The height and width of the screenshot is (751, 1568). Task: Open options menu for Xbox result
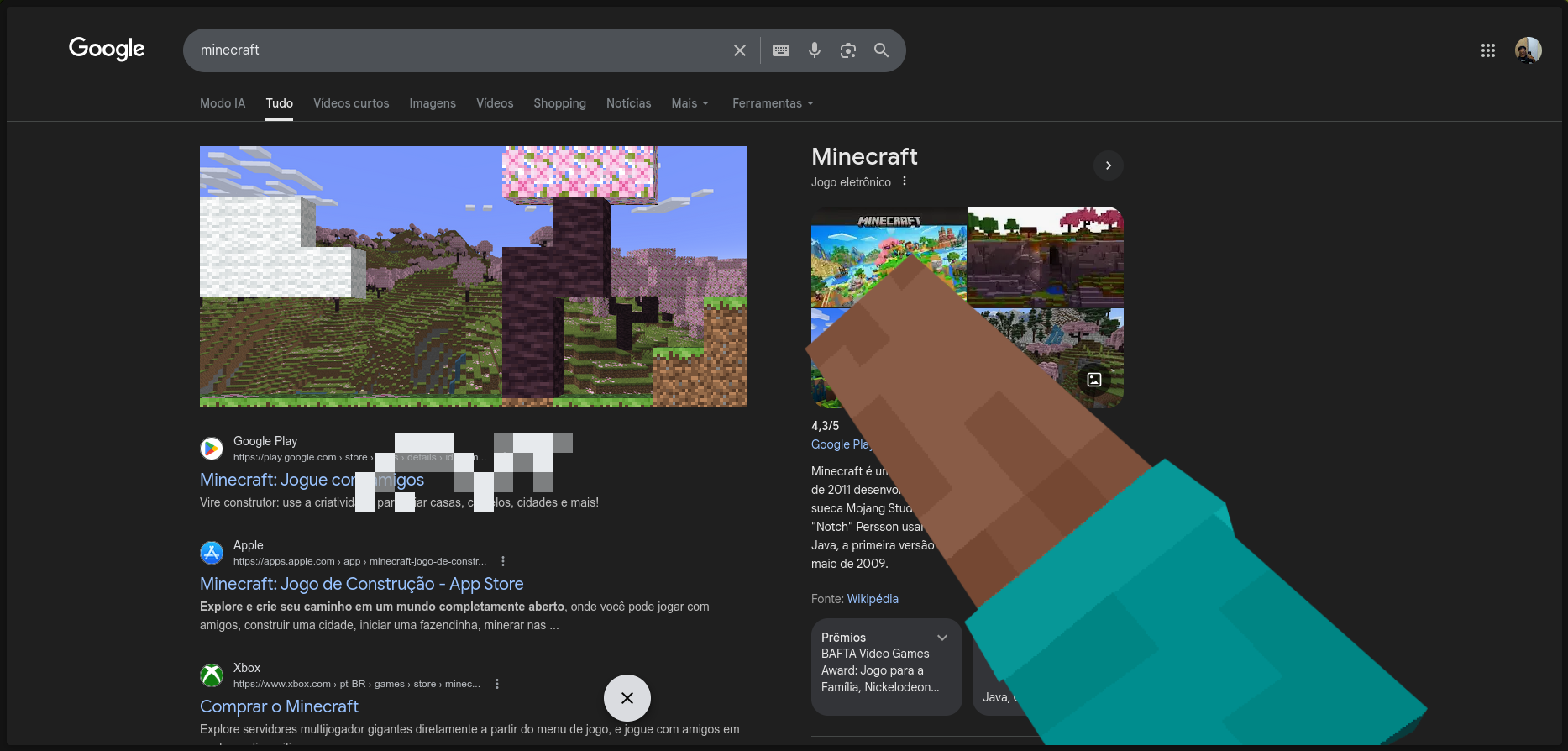point(497,684)
